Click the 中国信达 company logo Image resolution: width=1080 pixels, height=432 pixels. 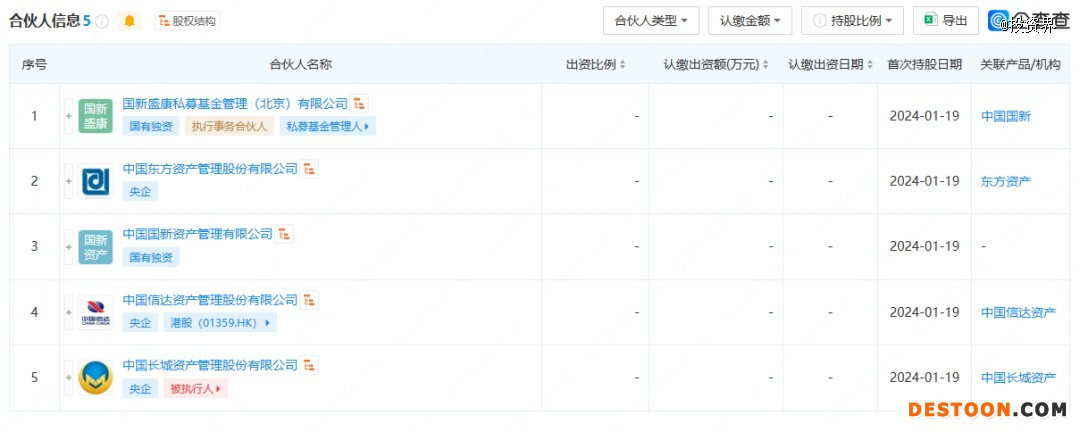[96, 312]
